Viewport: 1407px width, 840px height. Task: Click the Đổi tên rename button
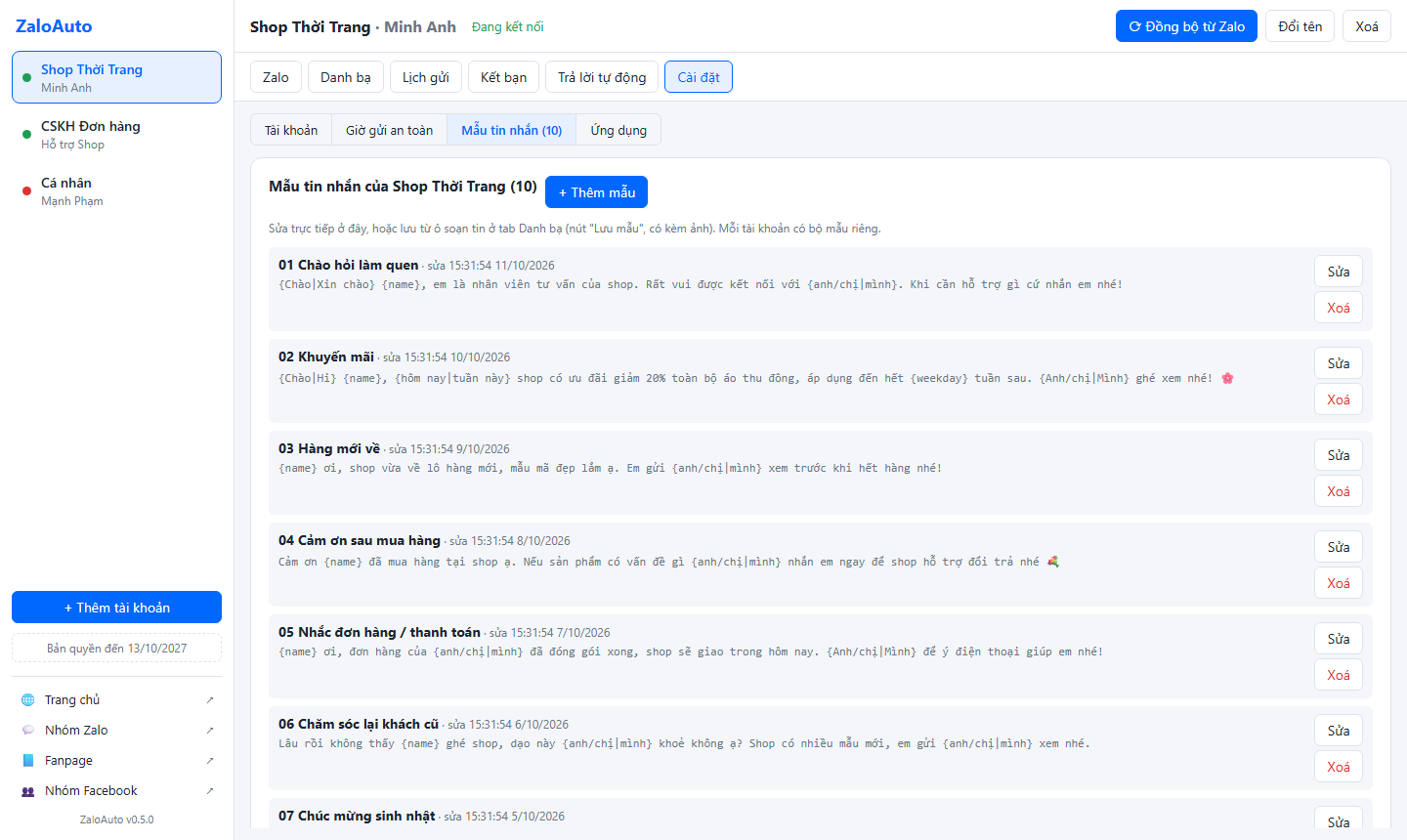1300,26
